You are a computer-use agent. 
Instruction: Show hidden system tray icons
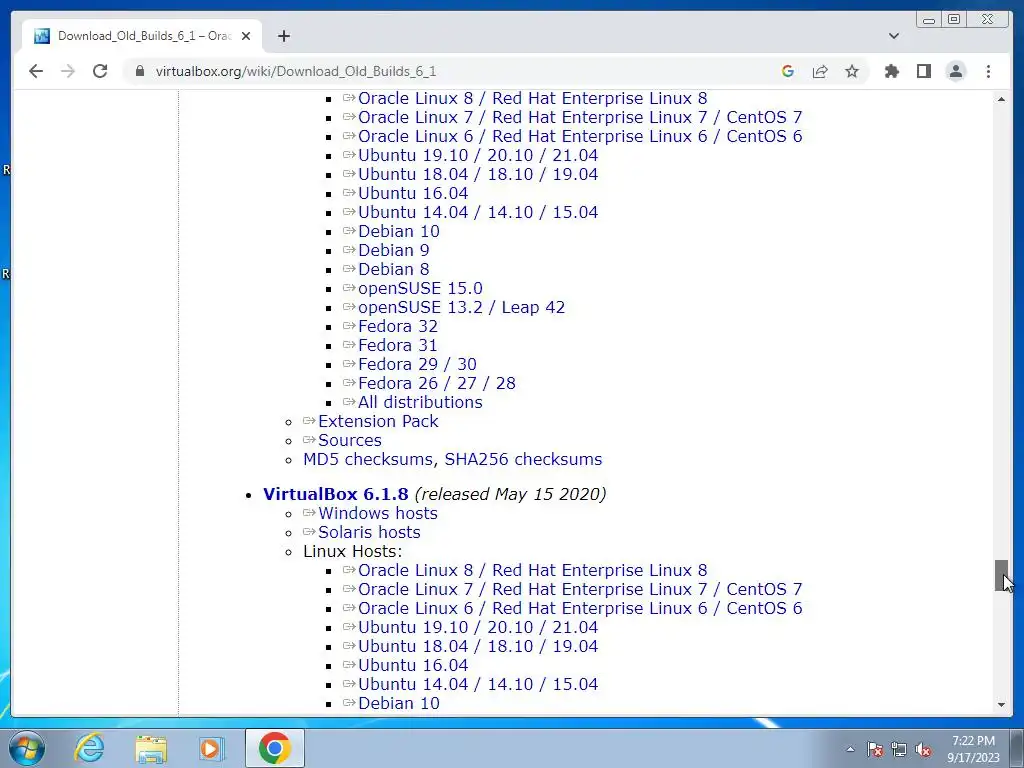(x=850, y=749)
